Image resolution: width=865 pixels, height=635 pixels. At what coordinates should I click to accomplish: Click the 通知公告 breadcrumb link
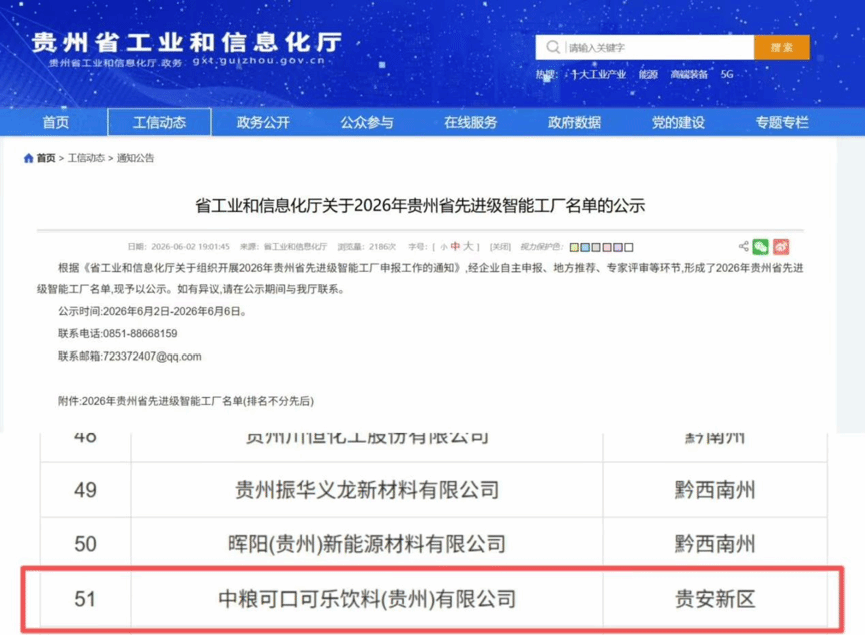click(135, 158)
